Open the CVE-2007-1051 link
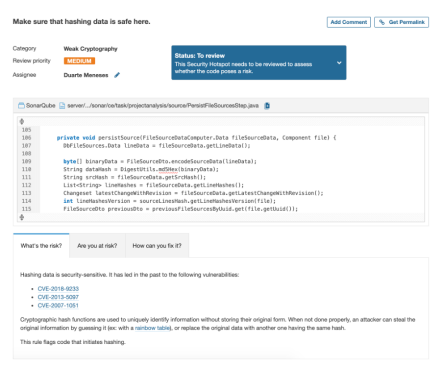 click(58, 305)
